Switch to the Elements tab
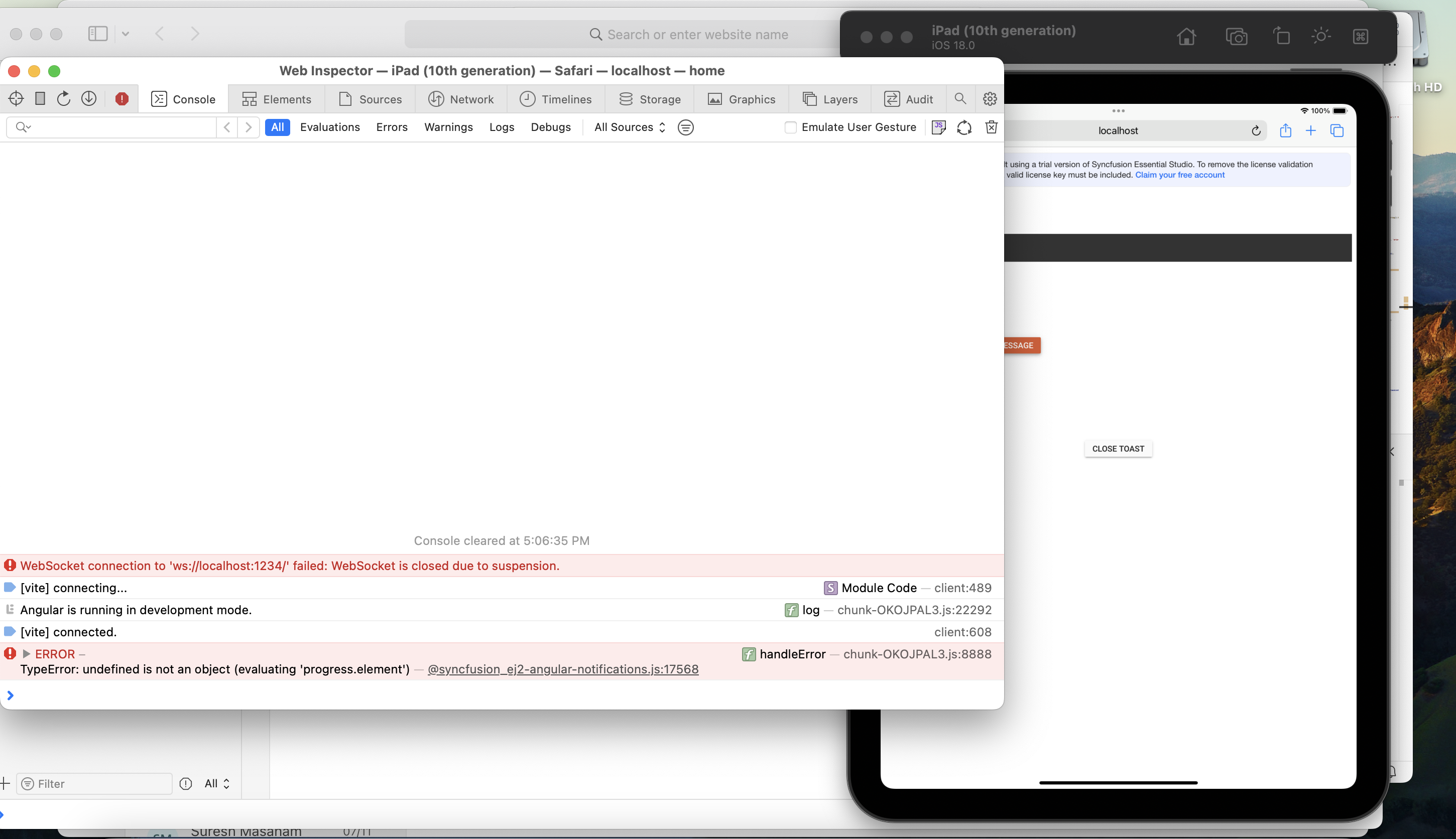 point(277,99)
